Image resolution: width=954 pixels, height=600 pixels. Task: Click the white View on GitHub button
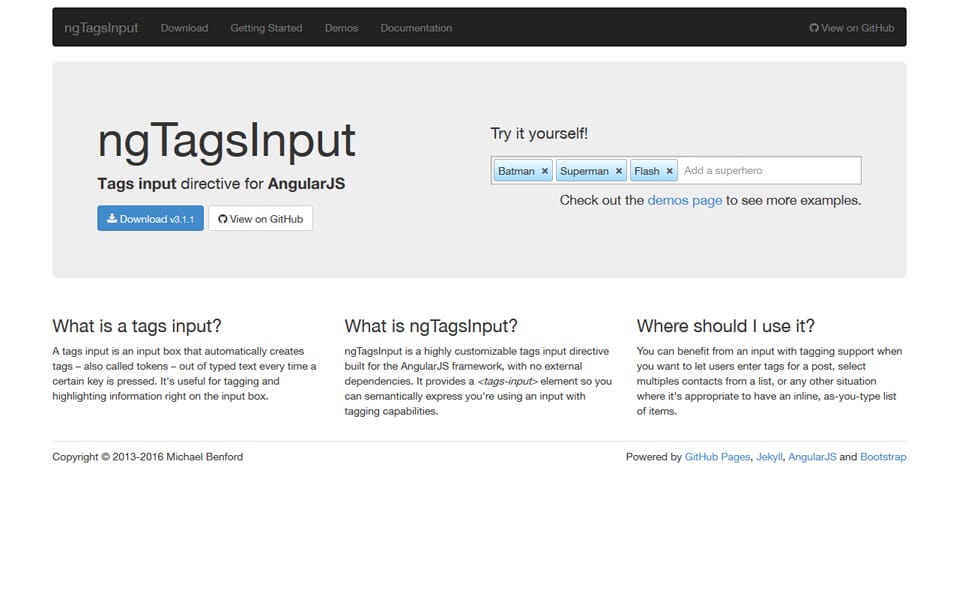click(x=260, y=218)
